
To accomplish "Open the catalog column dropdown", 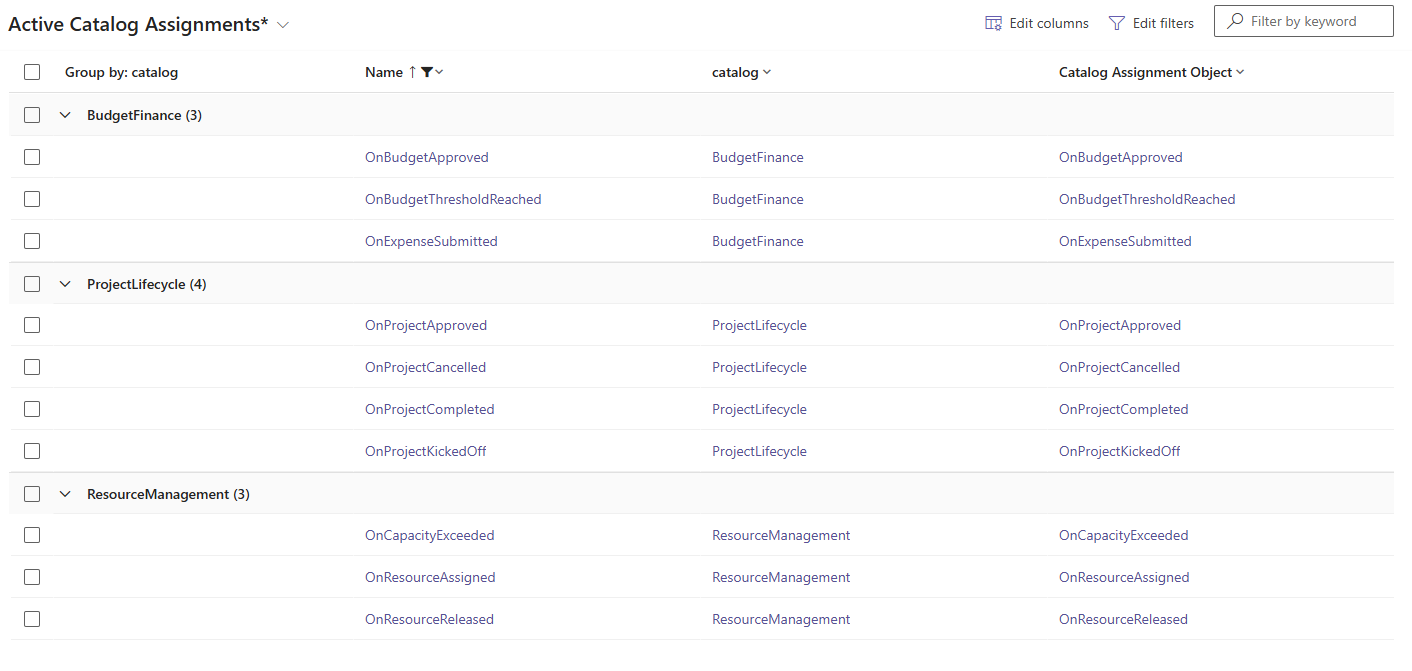I will (766, 72).
